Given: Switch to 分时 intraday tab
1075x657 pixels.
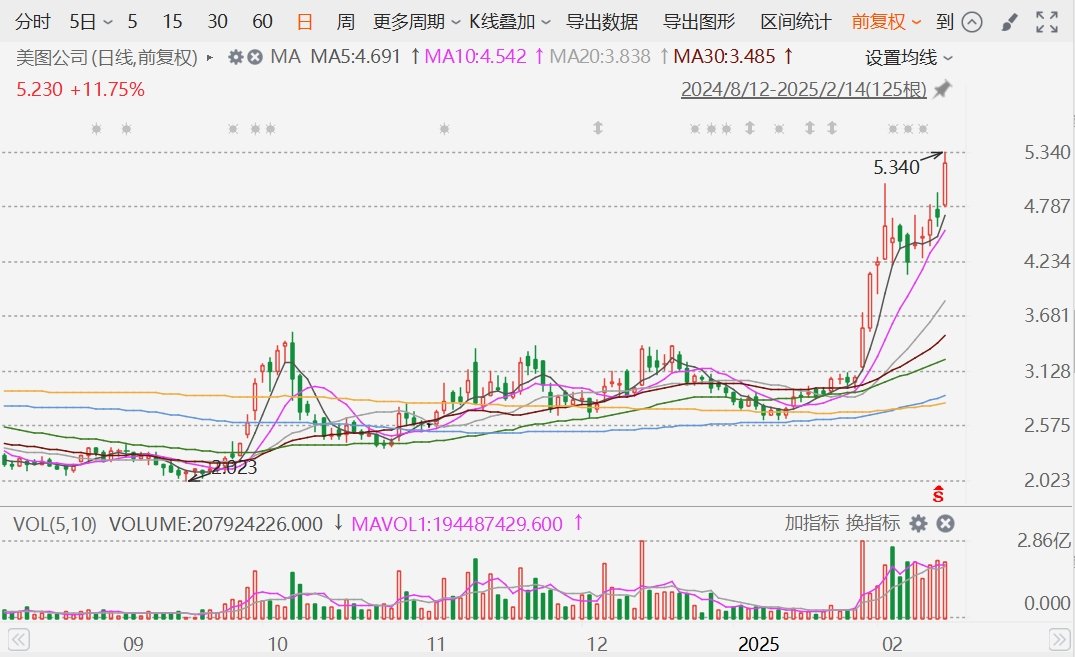Looking at the screenshot, I should [x=34, y=22].
